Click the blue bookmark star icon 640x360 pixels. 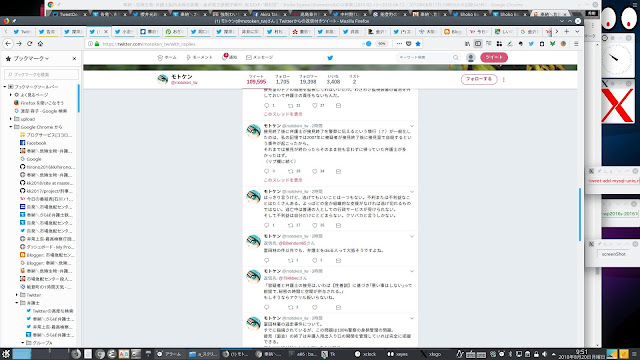click(418, 44)
